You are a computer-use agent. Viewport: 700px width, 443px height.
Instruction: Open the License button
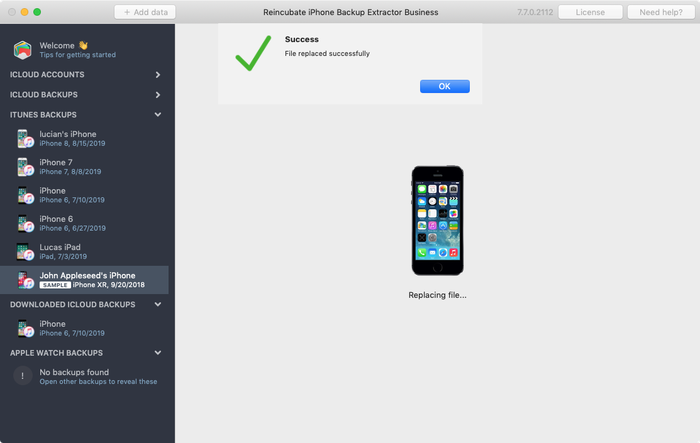click(x=590, y=12)
